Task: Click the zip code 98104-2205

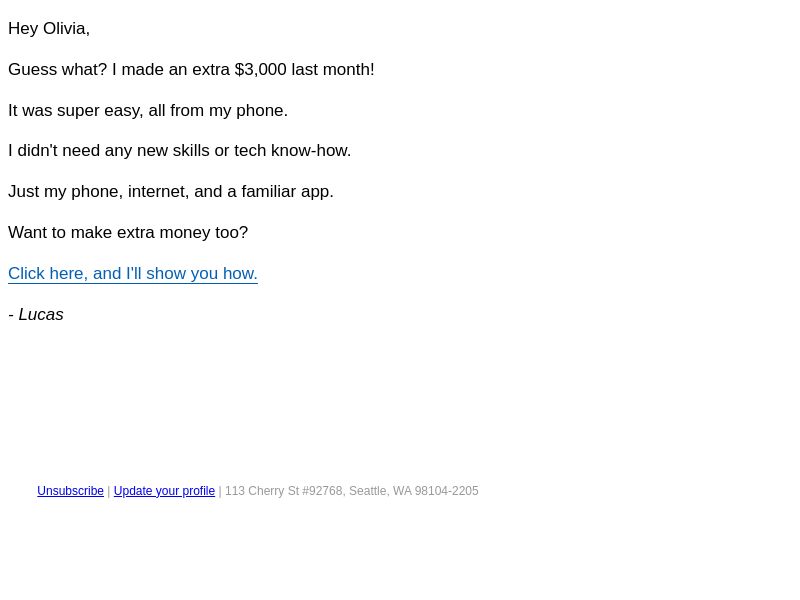Action: click(x=446, y=491)
